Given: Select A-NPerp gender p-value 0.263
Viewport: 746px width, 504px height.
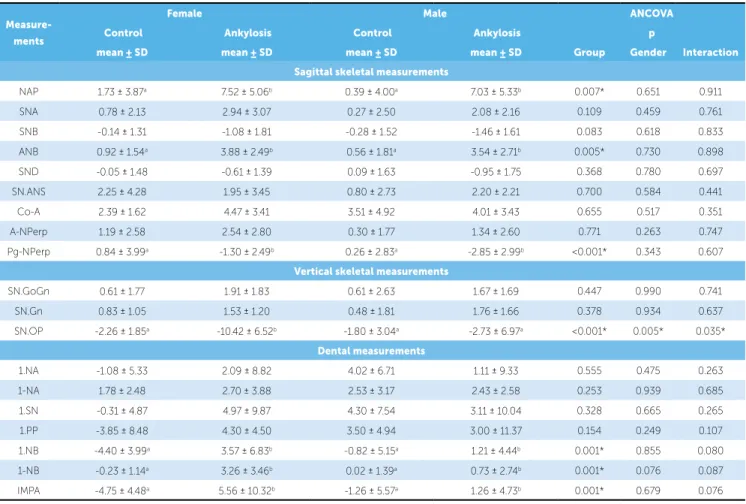Looking at the screenshot, I should point(648,231).
